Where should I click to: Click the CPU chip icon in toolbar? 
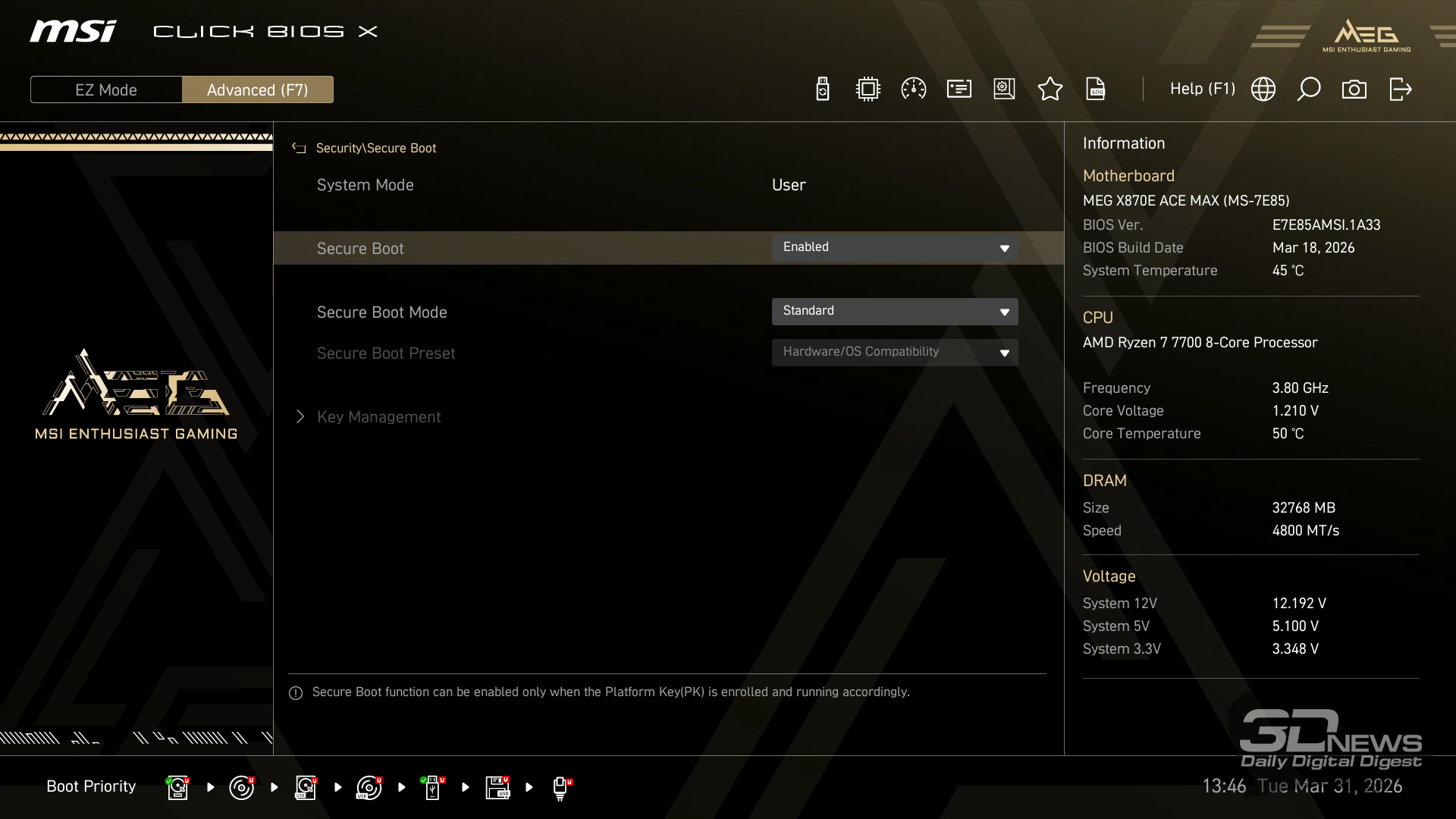click(x=868, y=89)
